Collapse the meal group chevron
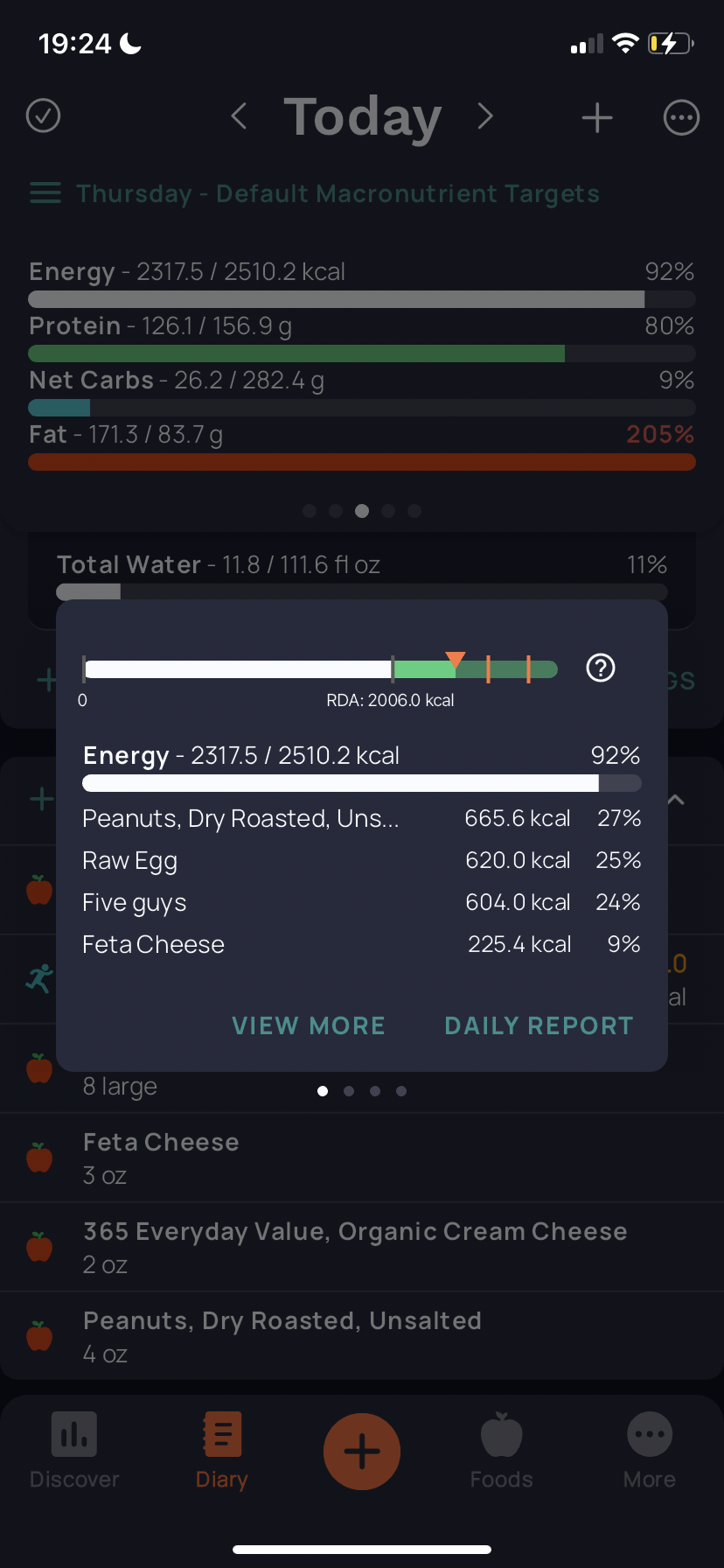The height and width of the screenshot is (1568, 724). tap(676, 800)
